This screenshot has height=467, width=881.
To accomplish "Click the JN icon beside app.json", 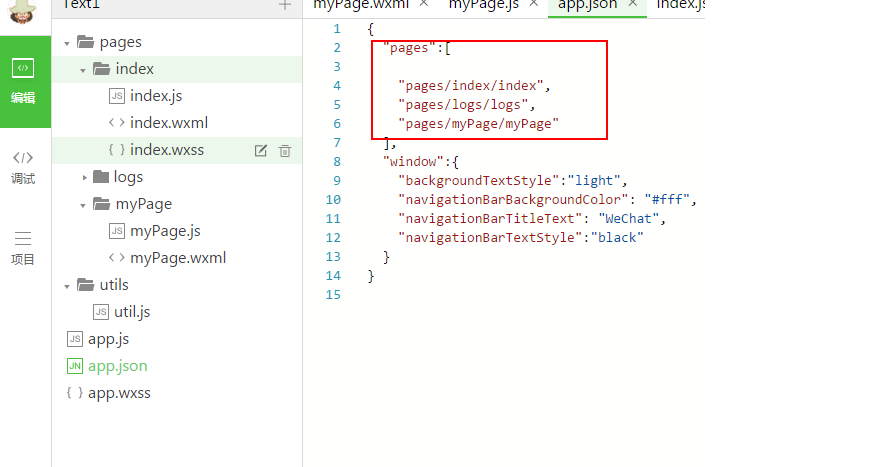I will [75, 366].
